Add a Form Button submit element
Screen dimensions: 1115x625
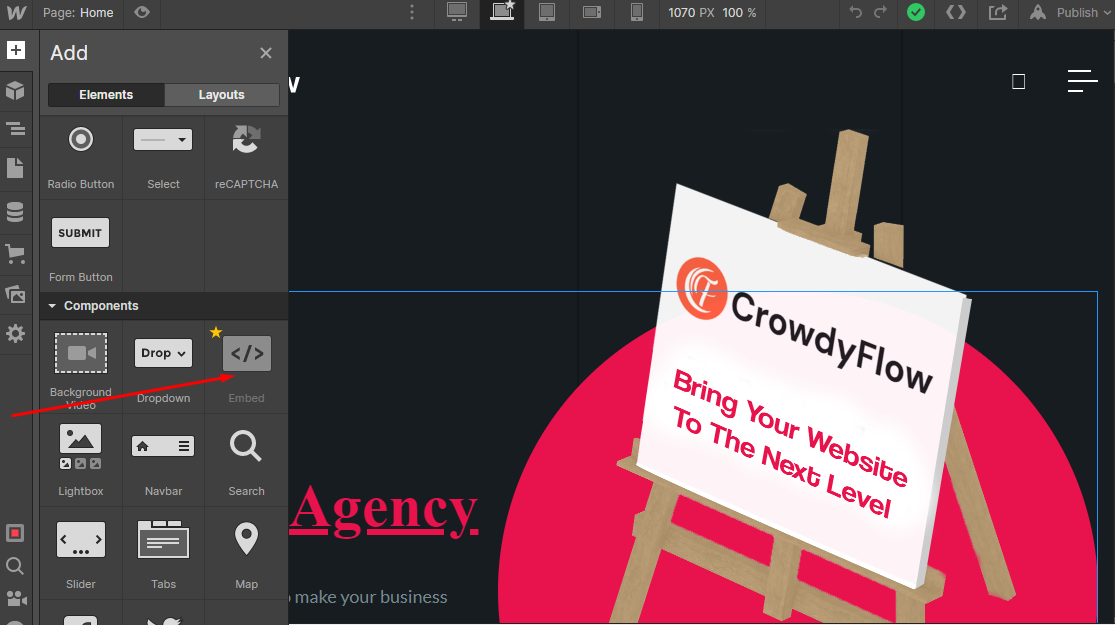pyautogui.click(x=81, y=248)
